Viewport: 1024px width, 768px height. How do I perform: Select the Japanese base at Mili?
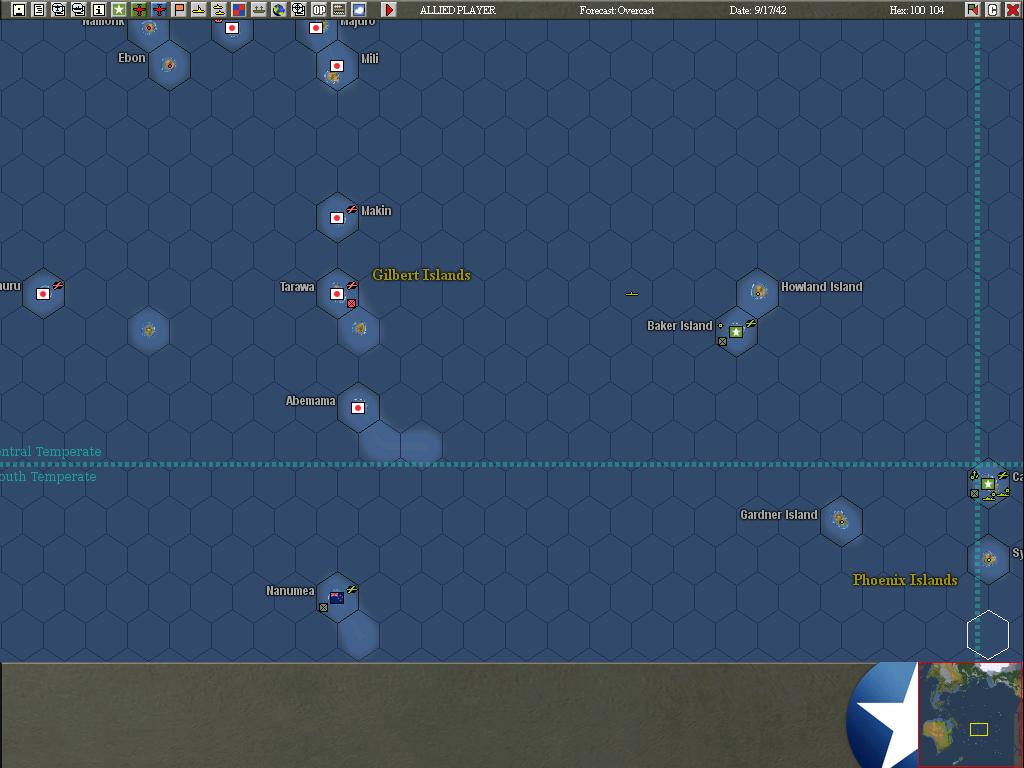[337, 66]
